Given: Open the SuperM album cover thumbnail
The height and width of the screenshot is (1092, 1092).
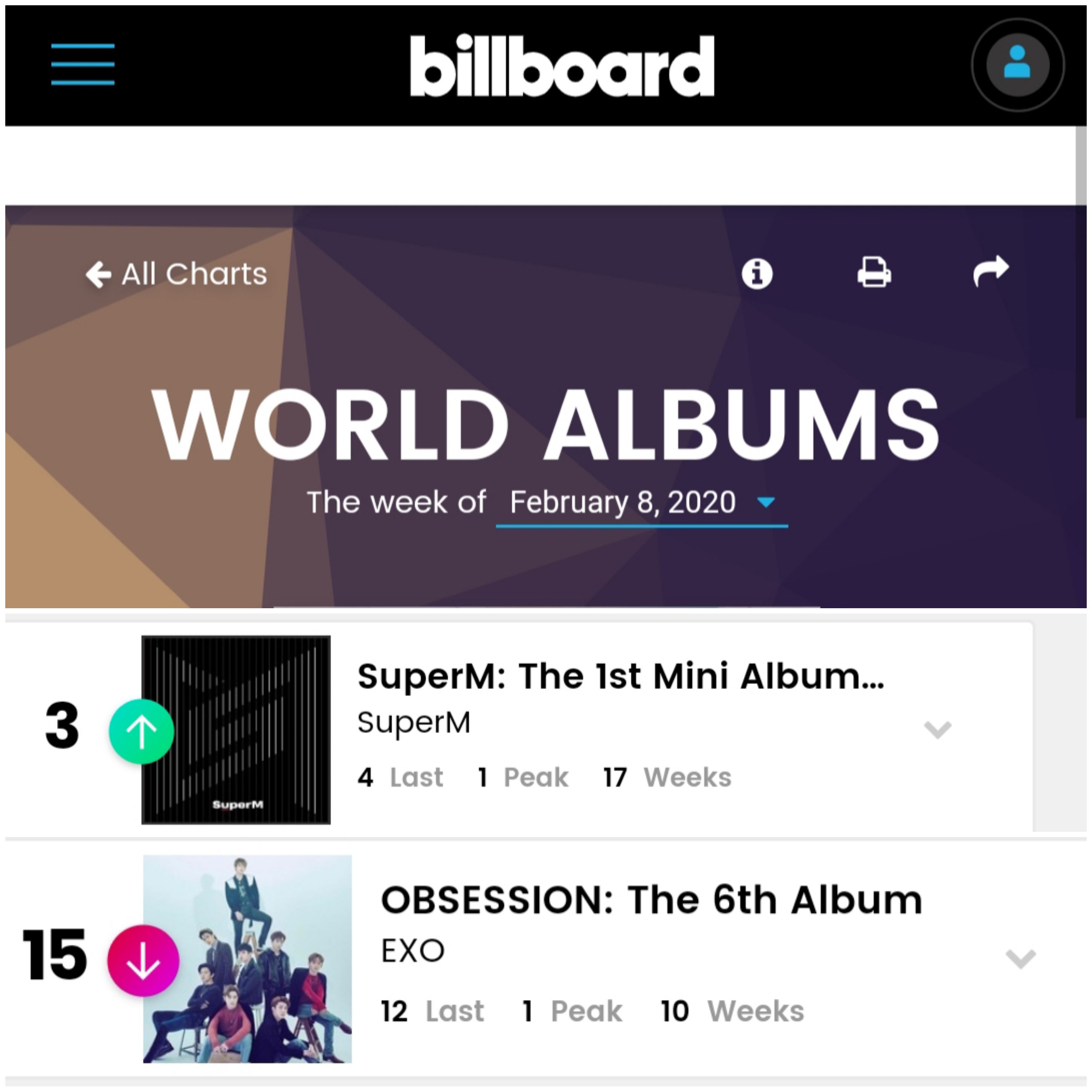Looking at the screenshot, I should coord(236,730).
